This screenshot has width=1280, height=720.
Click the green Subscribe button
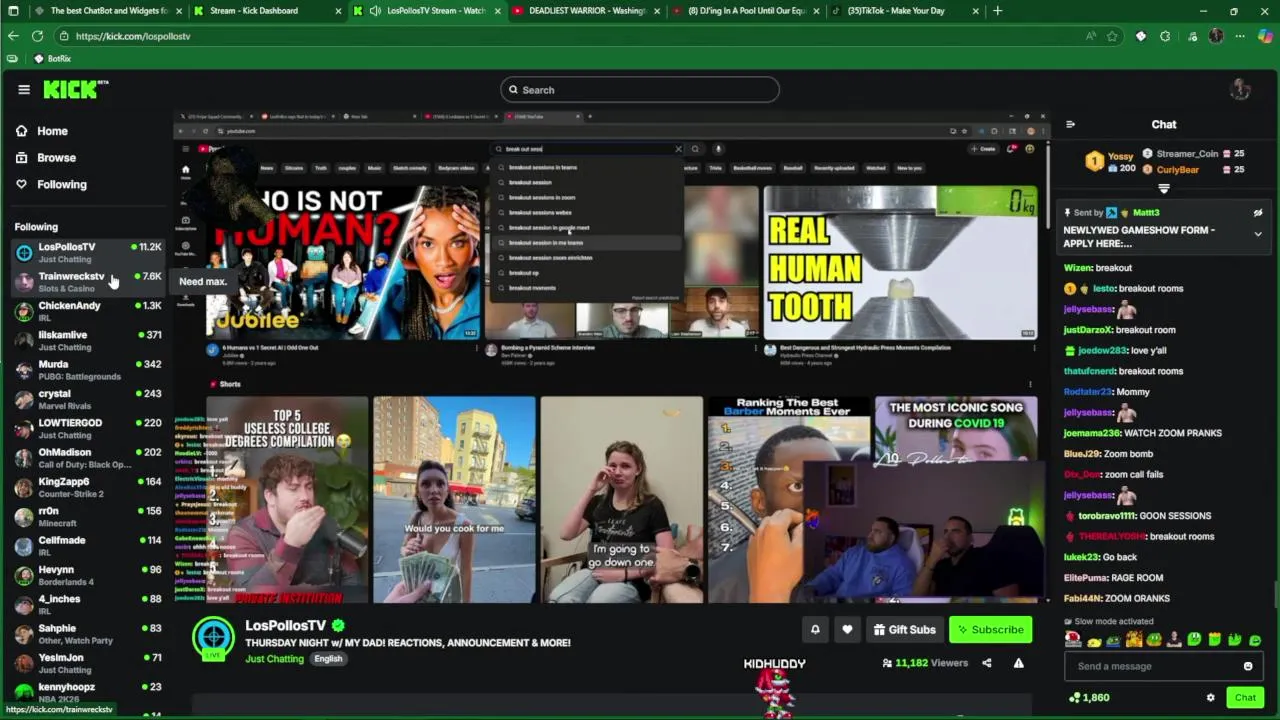[990, 630]
